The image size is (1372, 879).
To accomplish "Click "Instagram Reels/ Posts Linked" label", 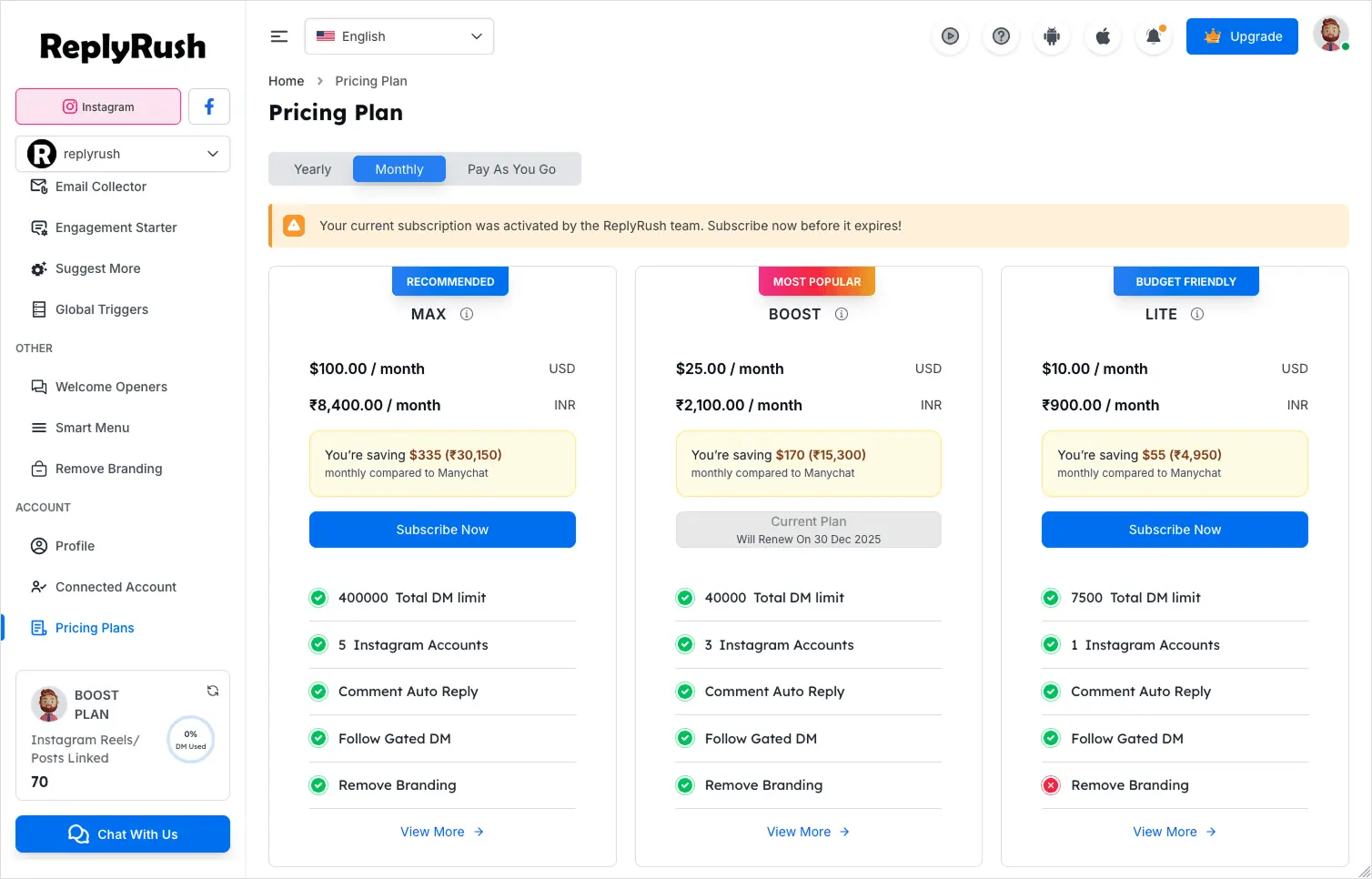I will 86,749.
